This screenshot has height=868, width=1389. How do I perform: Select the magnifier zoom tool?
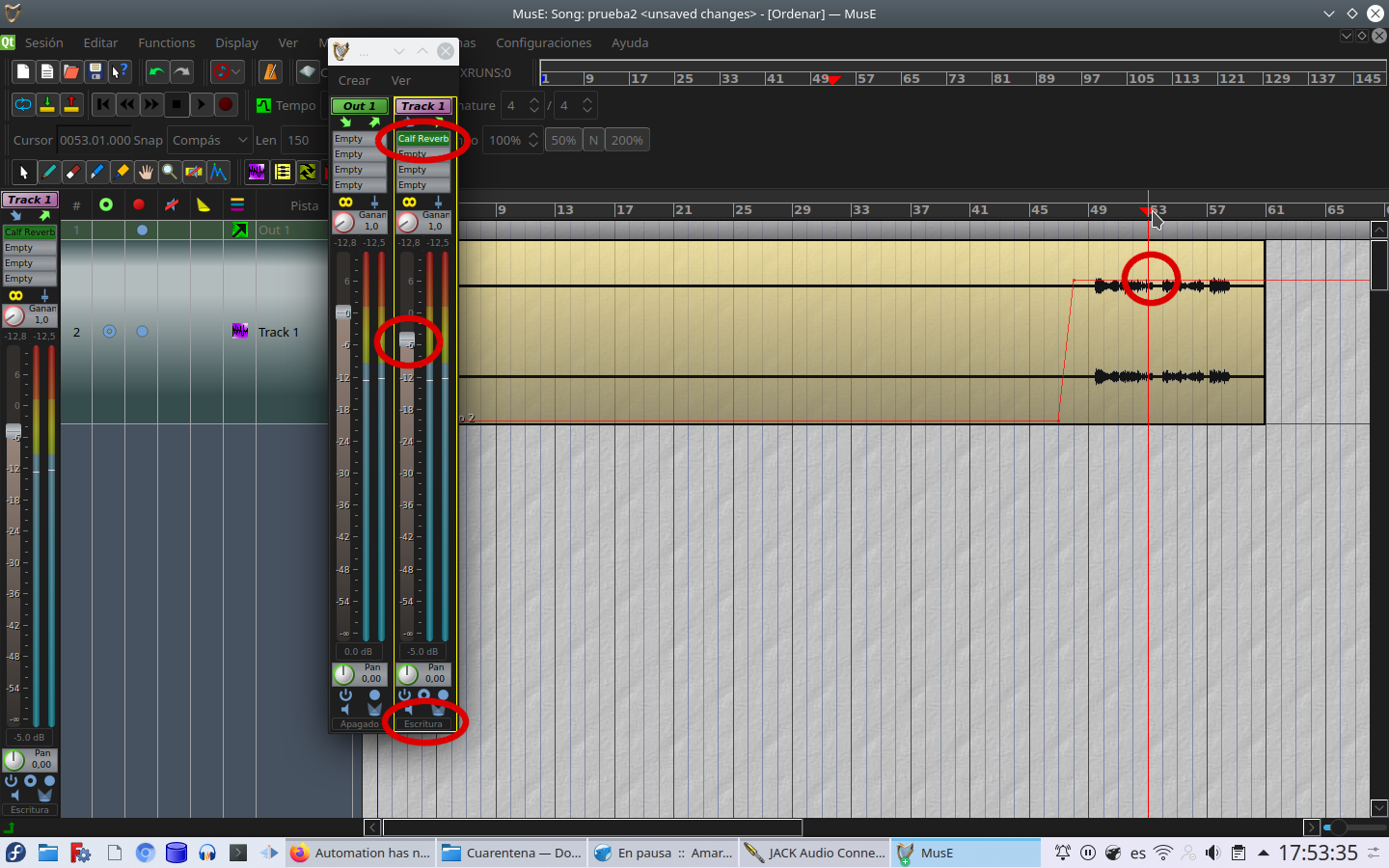pos(169,172)
